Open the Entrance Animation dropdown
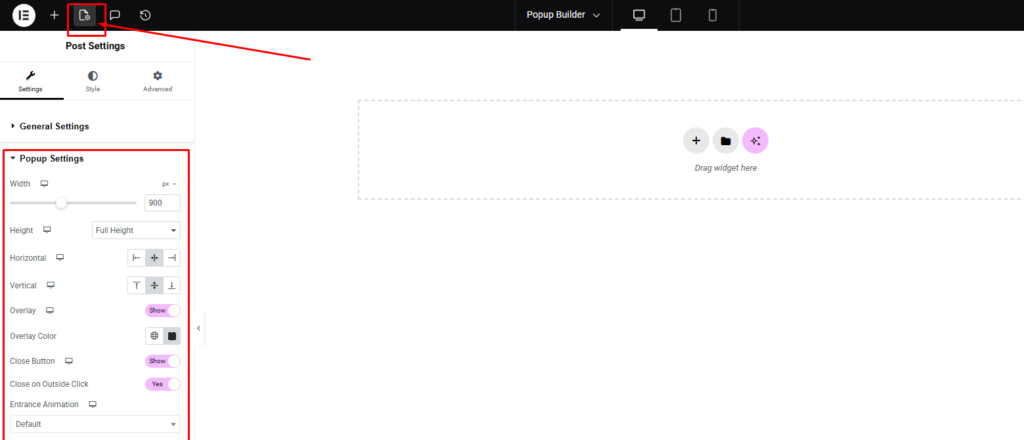Viewport: 1024px width, 440px height. click(95, 424)
